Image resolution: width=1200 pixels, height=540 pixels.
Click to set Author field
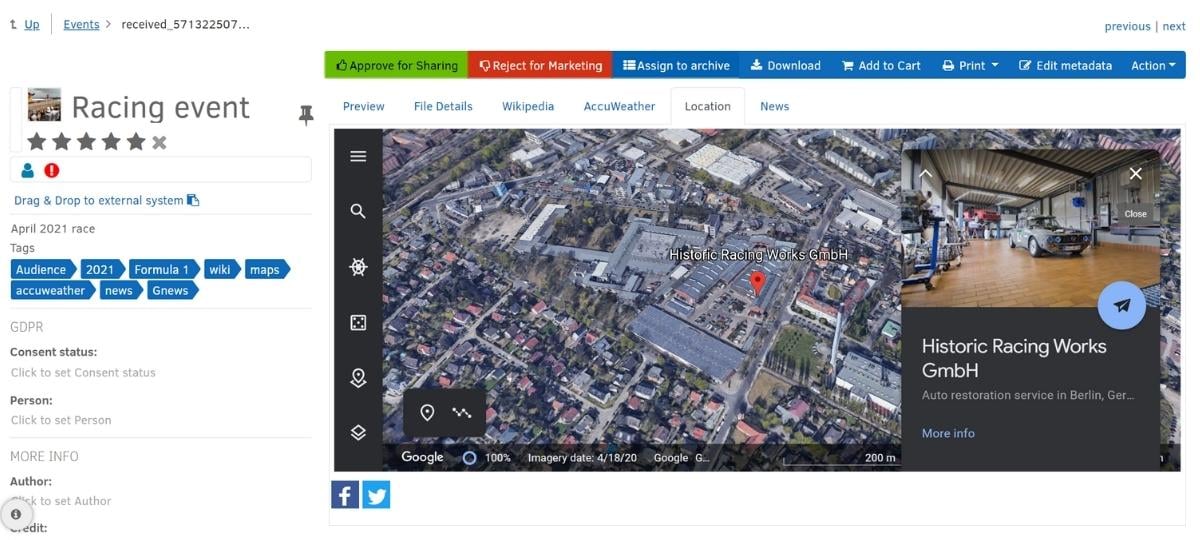(61, 501)
